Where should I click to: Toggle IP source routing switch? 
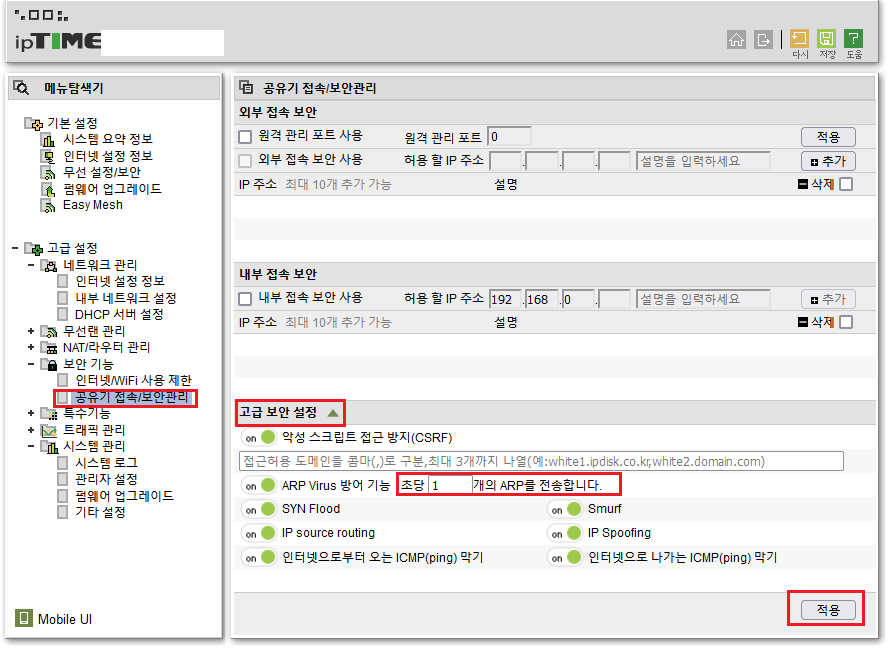[x=259, y=533]
